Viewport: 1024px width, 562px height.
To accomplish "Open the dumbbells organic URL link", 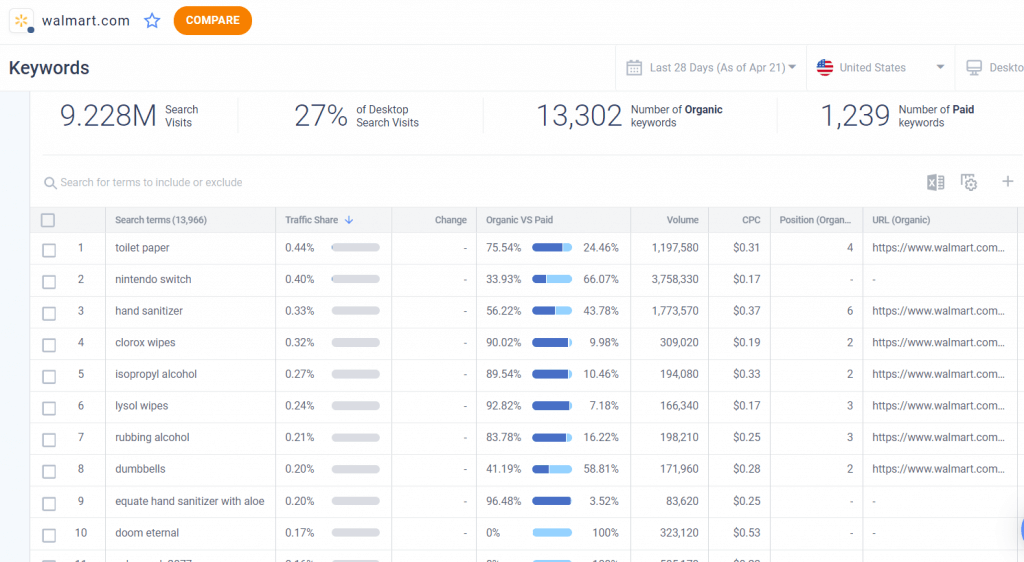I will point(938,469).
